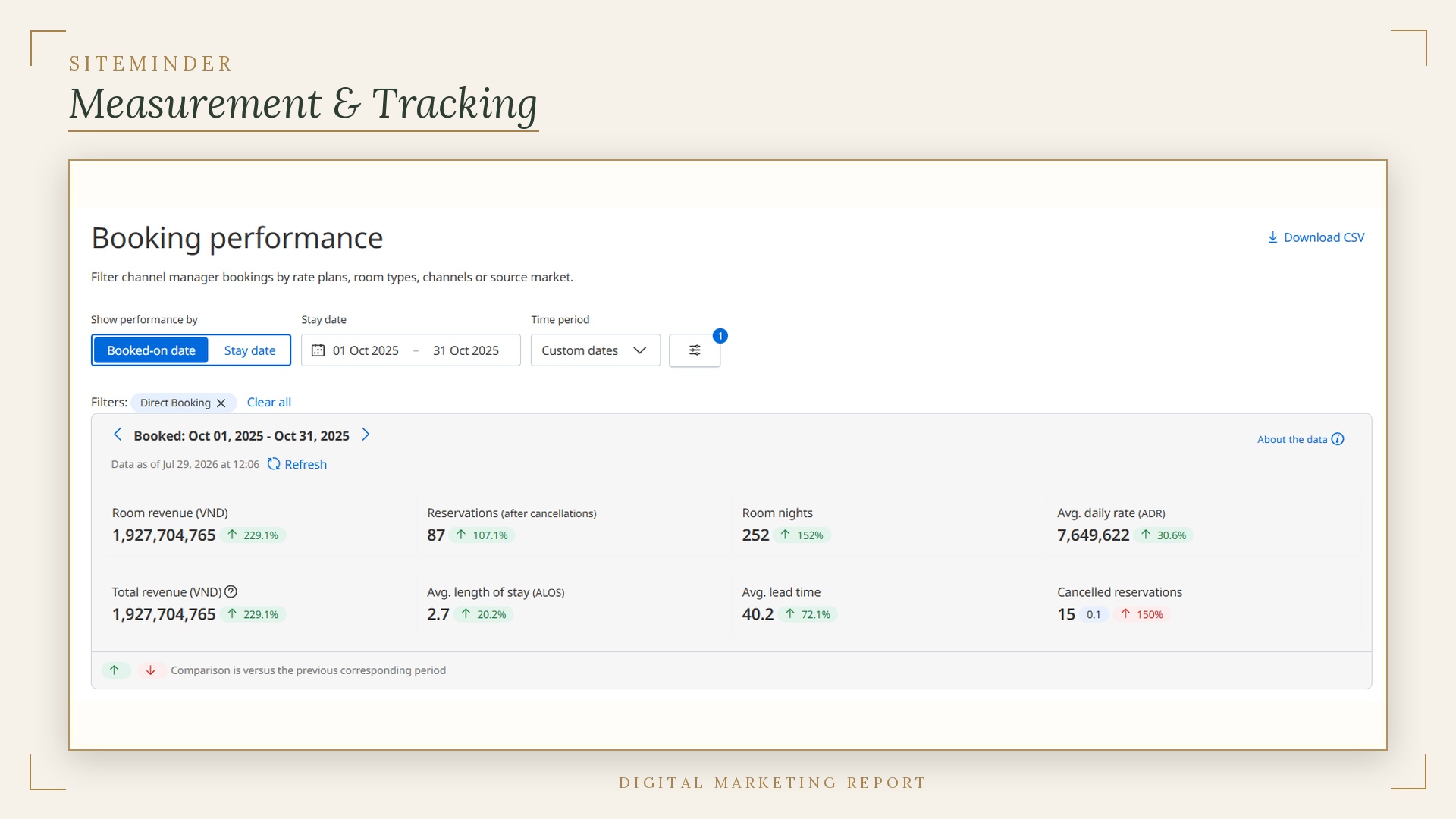
Task: Click the Booking performance heading
Action: (x=237, y=238)
